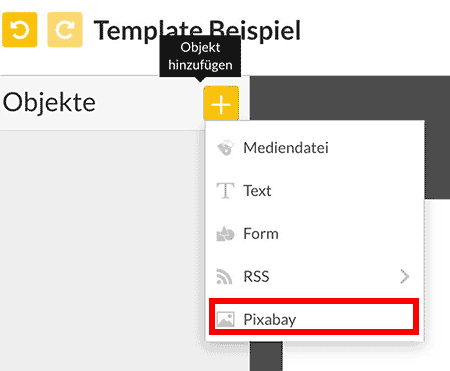Click the Objekt hinzufügen tooltip
This screenshot has width=450, height=371.
(x=200, y=56)
